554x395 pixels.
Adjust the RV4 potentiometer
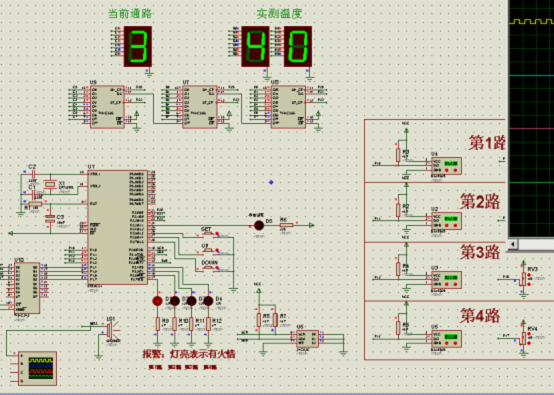(x=523, y=338)
